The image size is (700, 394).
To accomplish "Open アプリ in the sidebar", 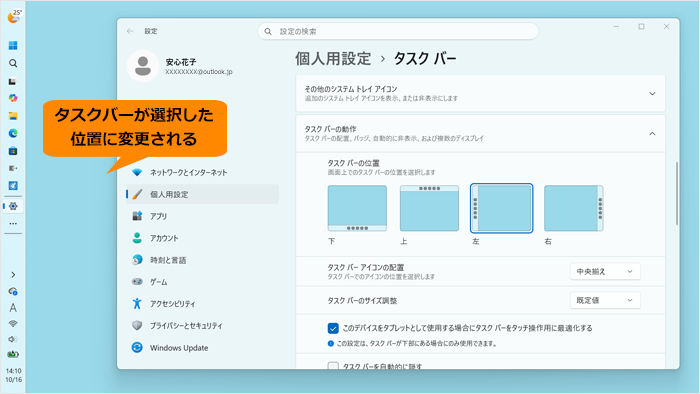I will coord(202,216).
